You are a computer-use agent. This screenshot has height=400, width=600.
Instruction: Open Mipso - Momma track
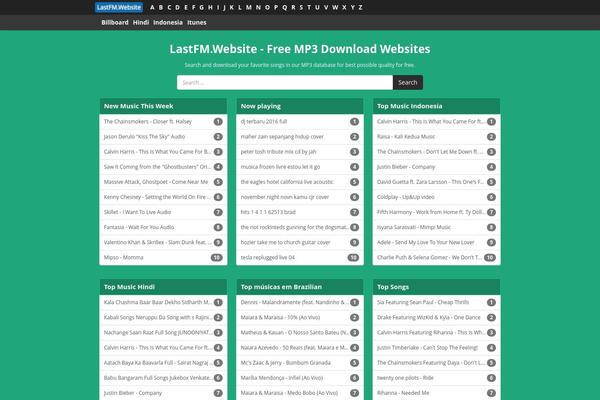(123, 257)
